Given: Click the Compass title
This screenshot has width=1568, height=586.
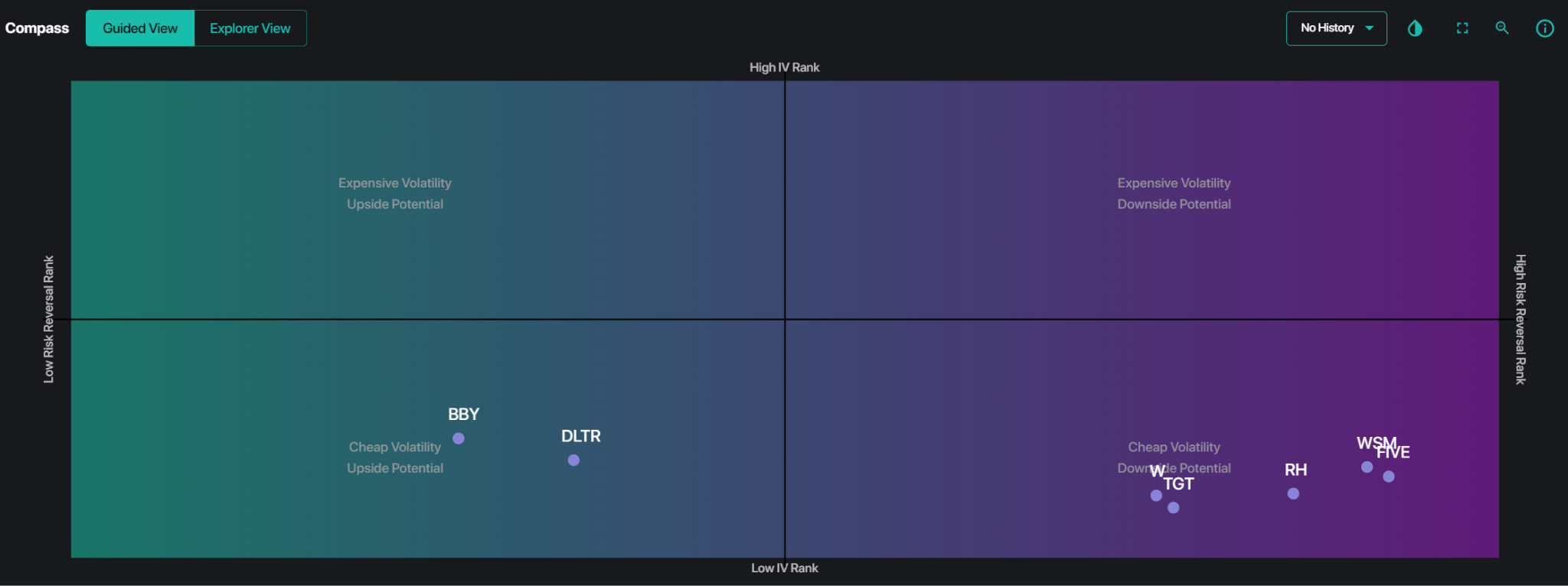Looking at the screenshot, I should coord(37,28).
